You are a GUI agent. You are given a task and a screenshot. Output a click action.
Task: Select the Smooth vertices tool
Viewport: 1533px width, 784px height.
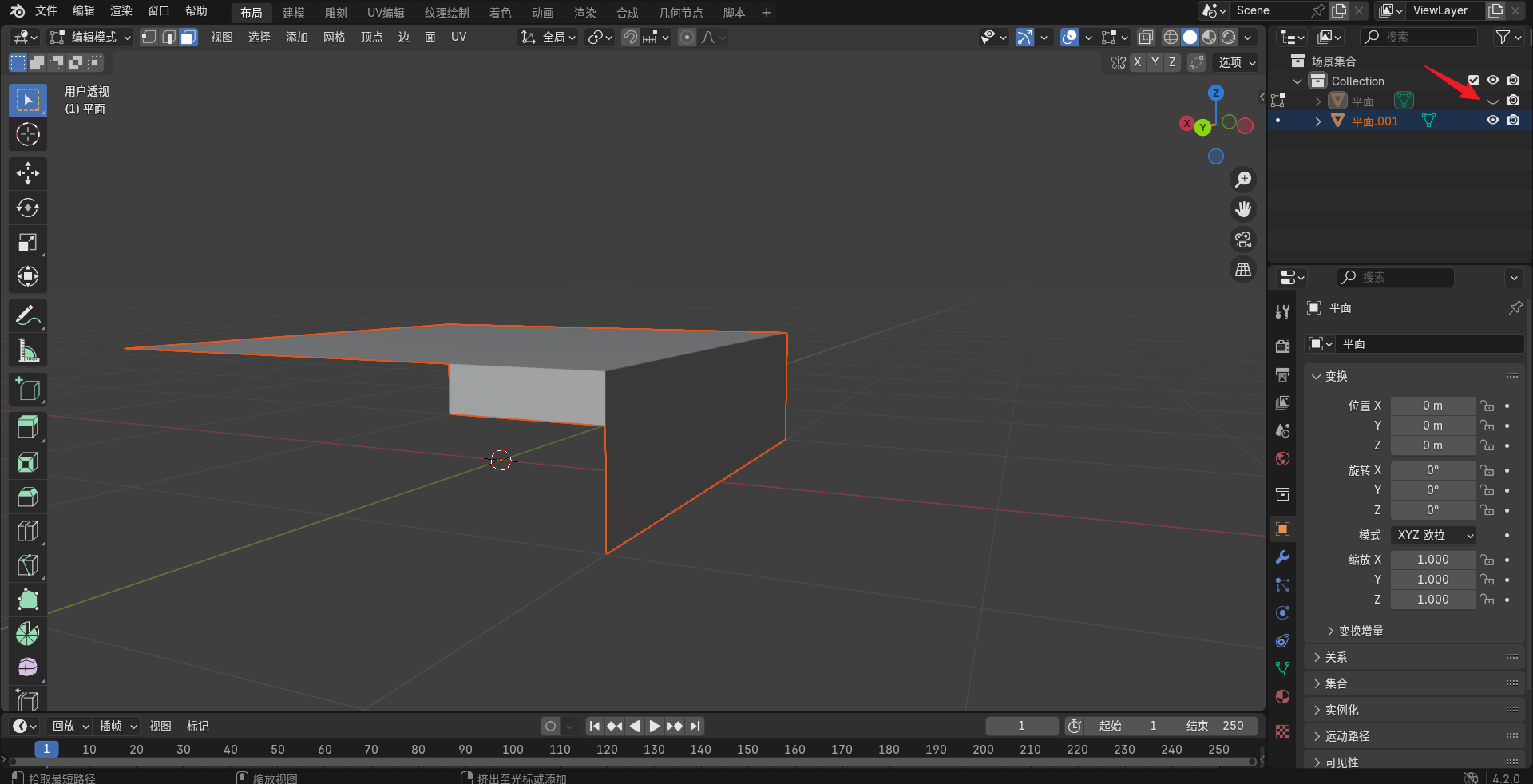tap(28, 667)
